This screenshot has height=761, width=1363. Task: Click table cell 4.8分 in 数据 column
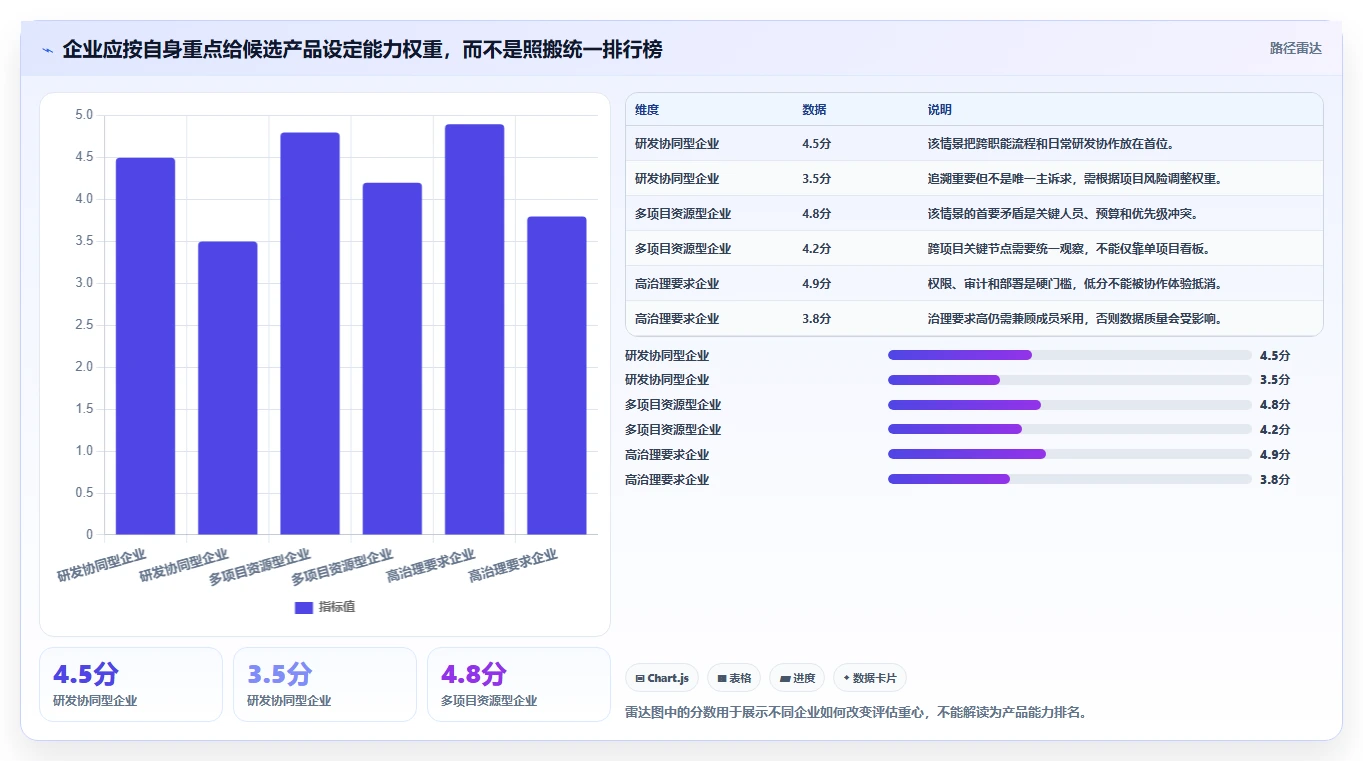[817, 214]
